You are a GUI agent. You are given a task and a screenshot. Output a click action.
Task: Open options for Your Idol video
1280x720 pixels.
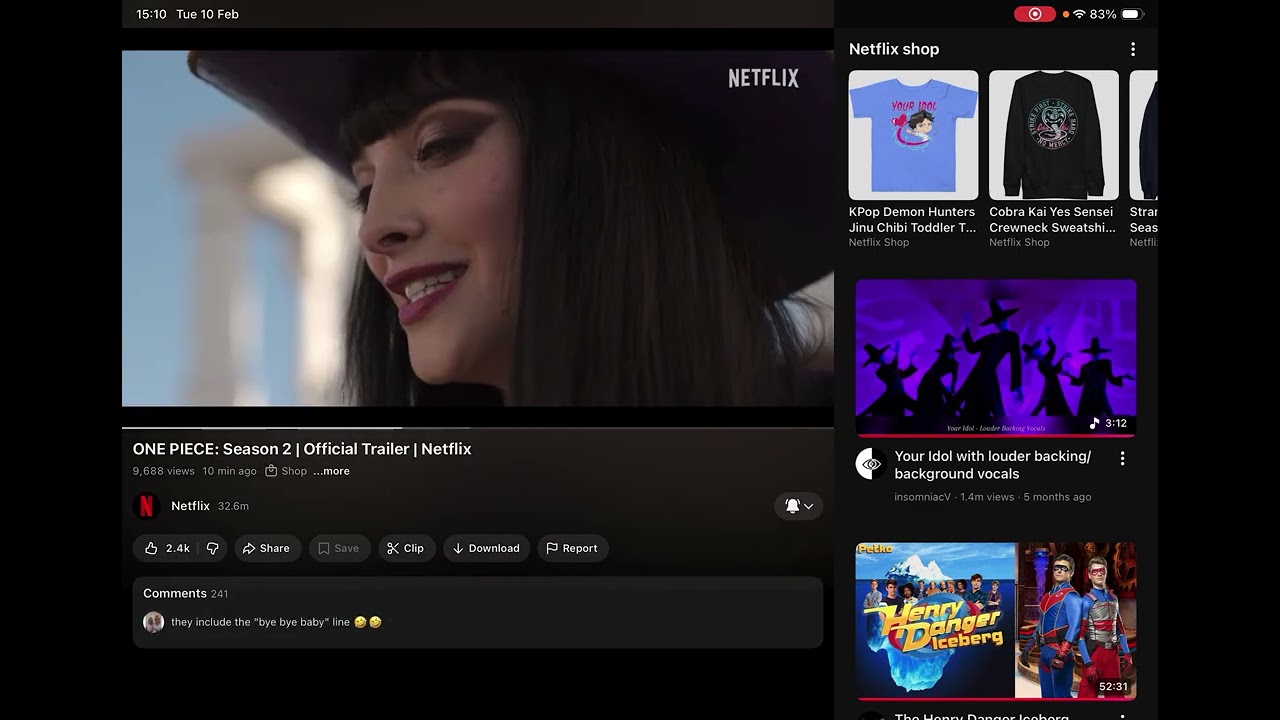(1122, 458)
